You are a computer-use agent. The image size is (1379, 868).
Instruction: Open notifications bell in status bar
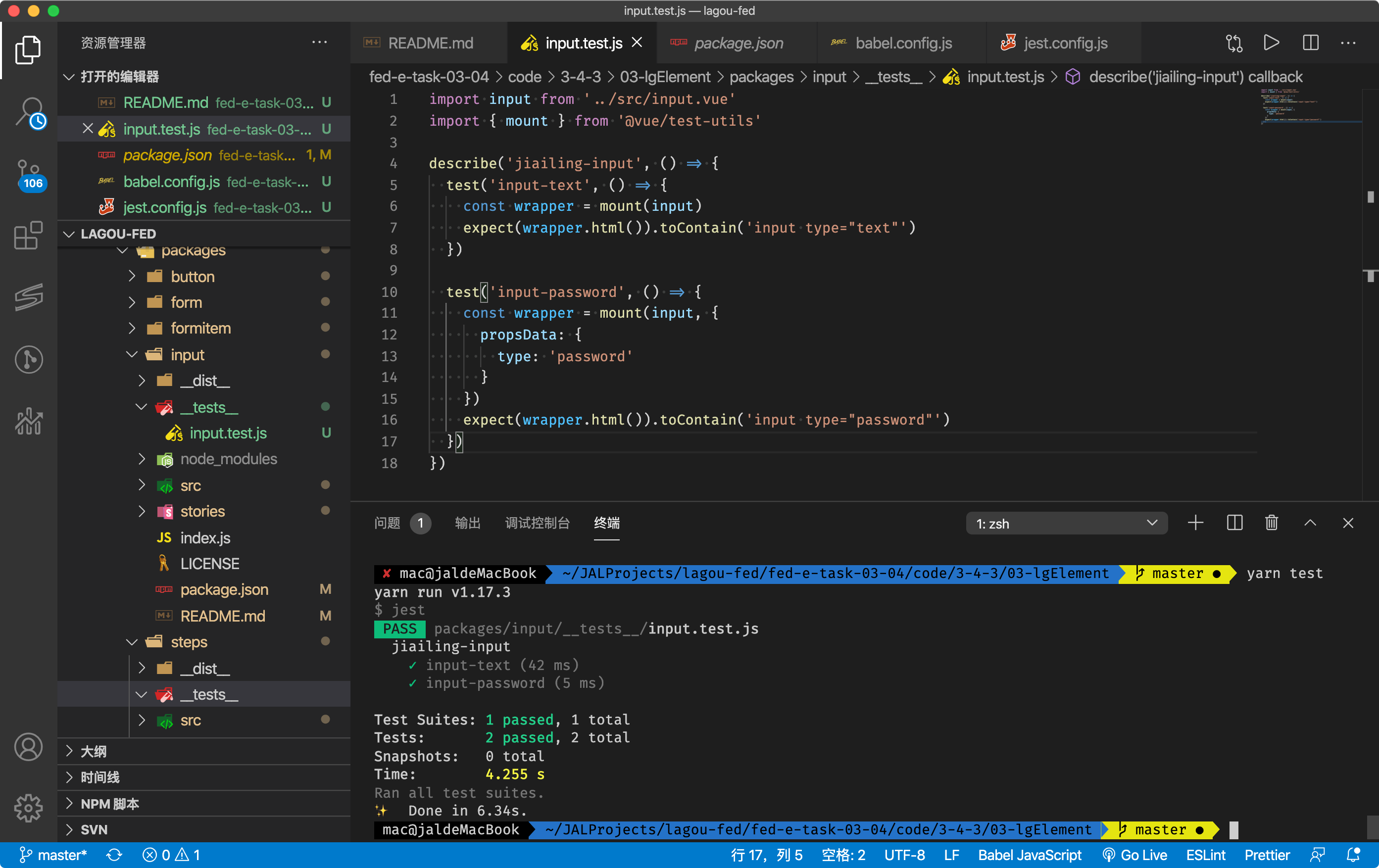pyautogui.click(x=1354, y=855)
